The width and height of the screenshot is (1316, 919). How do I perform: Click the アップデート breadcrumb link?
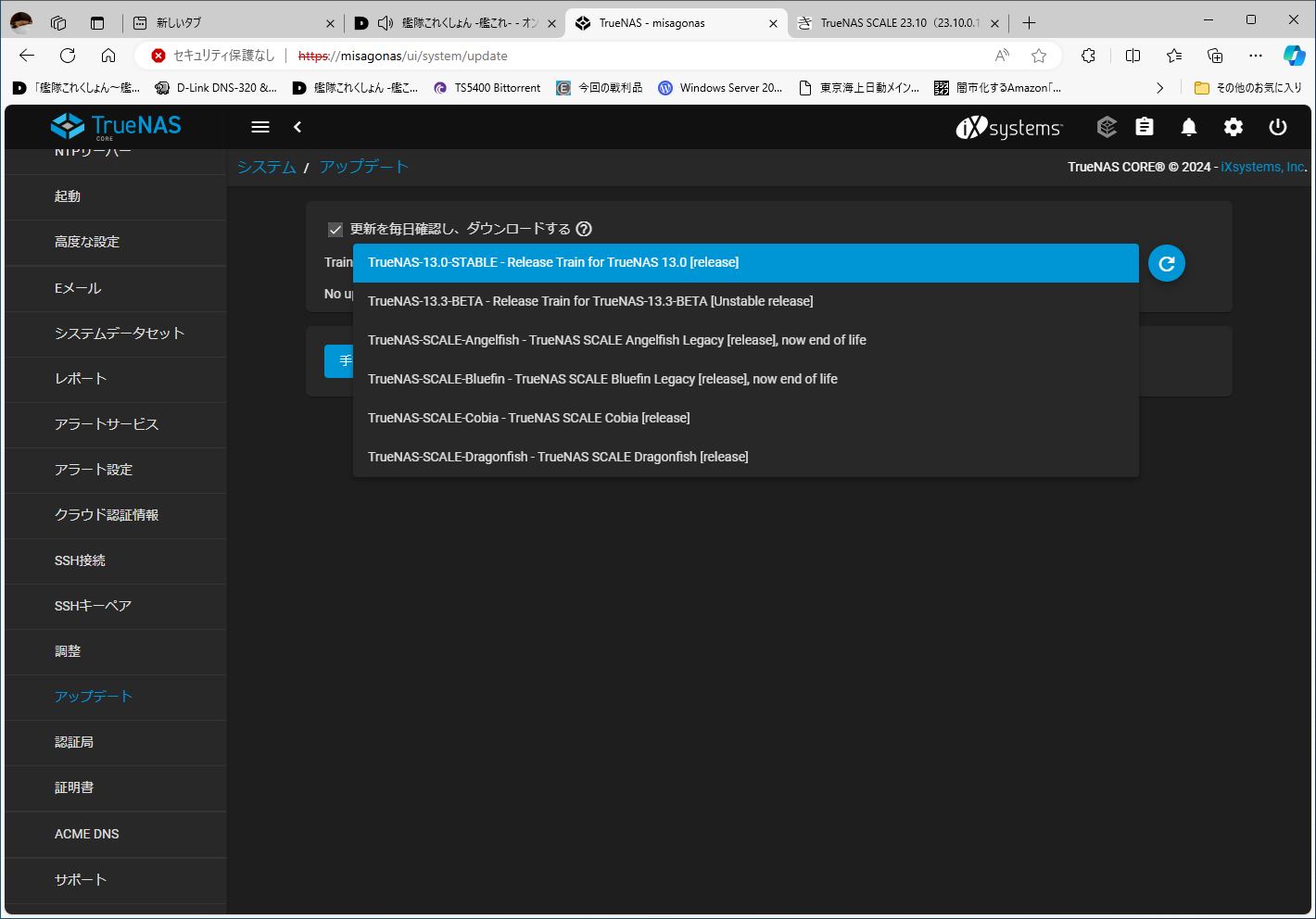(363, 167)
